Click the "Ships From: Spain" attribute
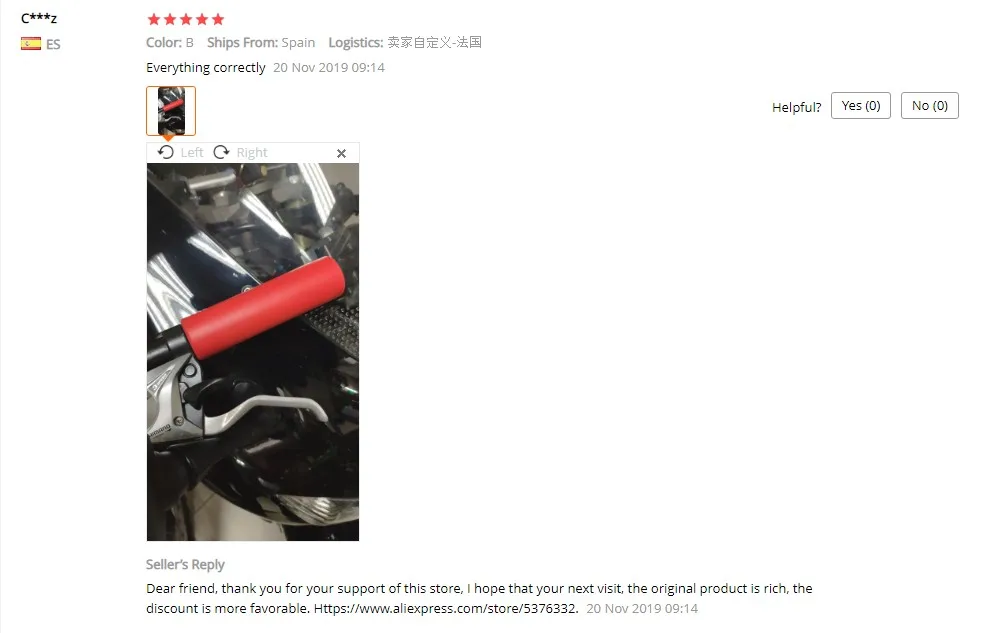 coord(261,43)
